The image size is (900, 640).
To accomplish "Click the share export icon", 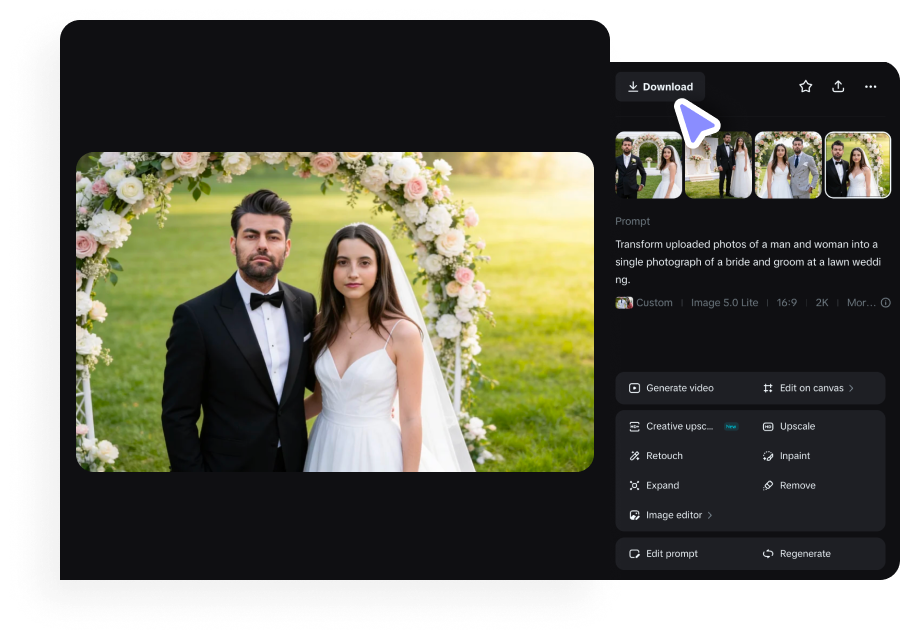I will [838, 86].
